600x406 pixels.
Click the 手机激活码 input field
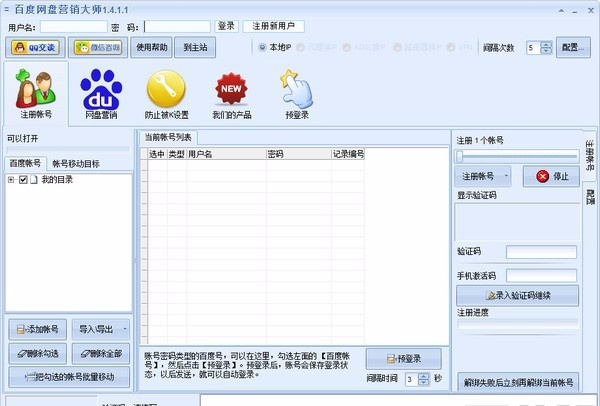pos(541,276)
